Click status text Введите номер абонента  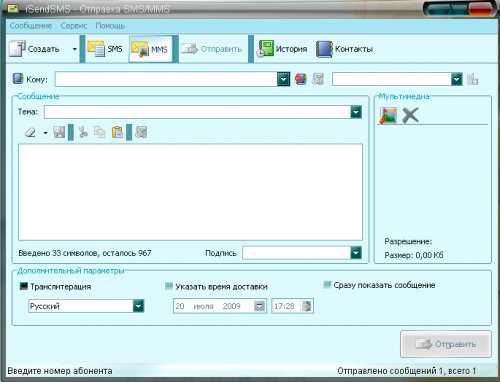tap(60, 371)
